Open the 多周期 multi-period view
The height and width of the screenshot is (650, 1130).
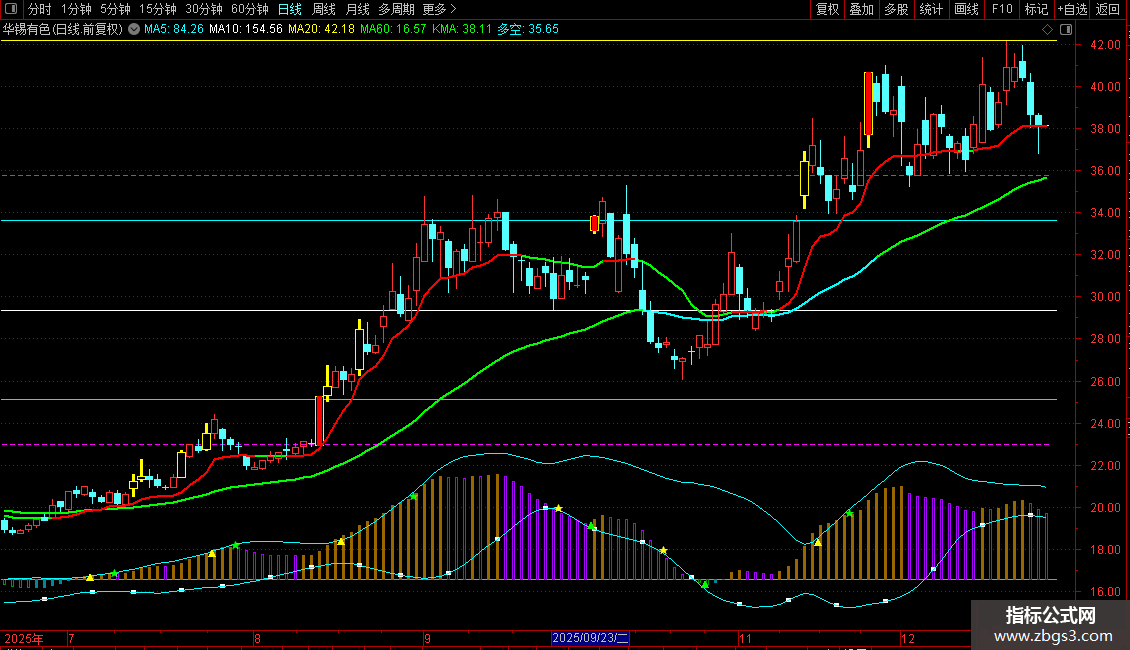click(x=396, y=9)
